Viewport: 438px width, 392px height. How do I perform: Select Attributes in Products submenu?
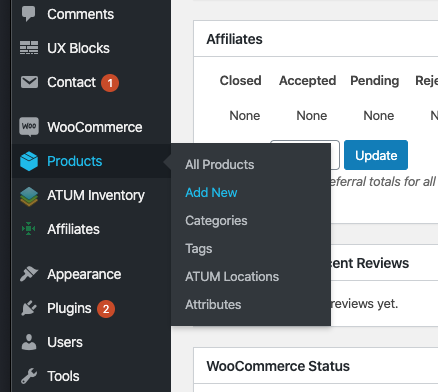point(213,305)
